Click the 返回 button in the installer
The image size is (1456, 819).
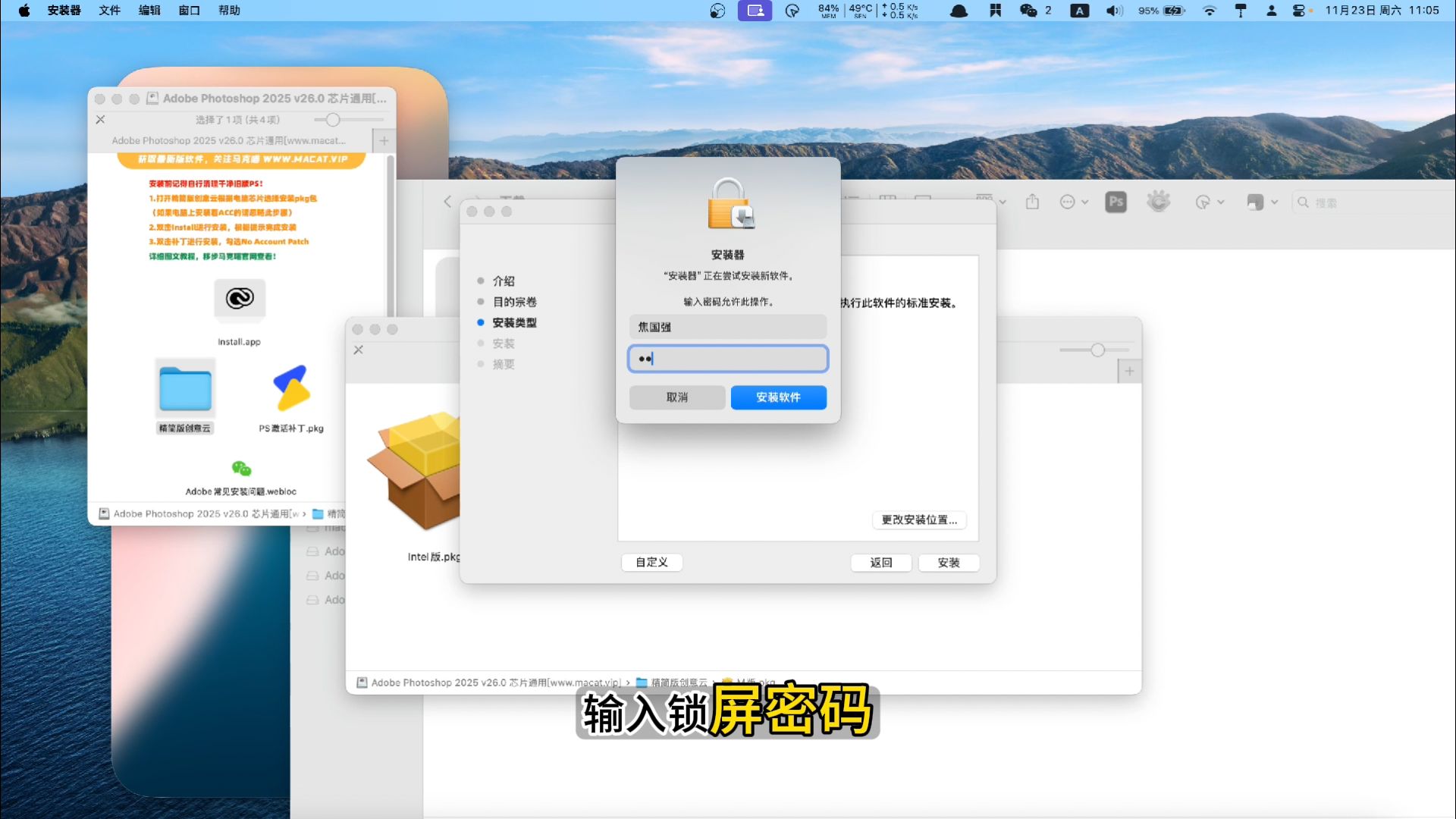(x=880, y=562)
